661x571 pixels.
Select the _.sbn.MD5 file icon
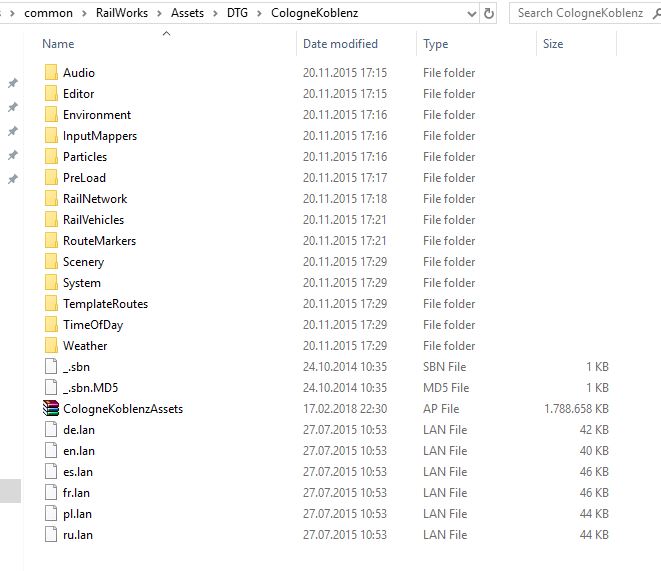coord(51,388)
